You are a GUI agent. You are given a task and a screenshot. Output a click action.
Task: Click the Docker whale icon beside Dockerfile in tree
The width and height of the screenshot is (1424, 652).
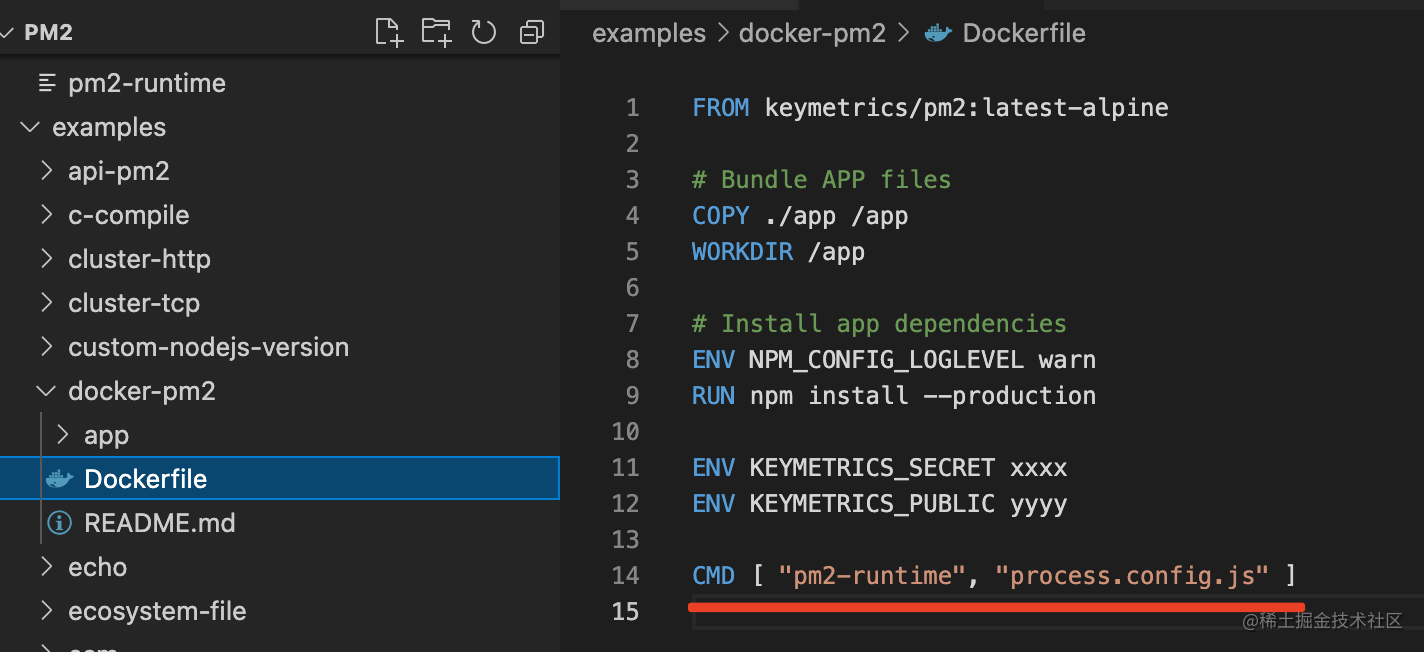tap(60, 479)
